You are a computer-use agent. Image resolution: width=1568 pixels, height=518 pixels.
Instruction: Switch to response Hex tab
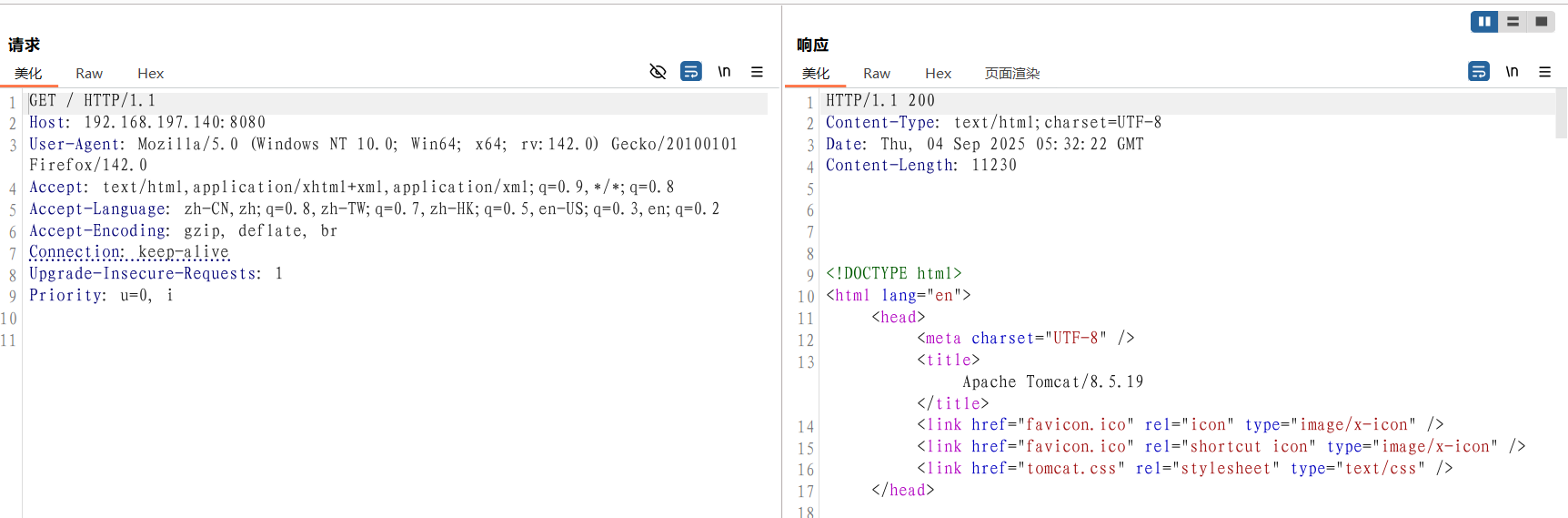pyautogui.click(x=939, y=74)
